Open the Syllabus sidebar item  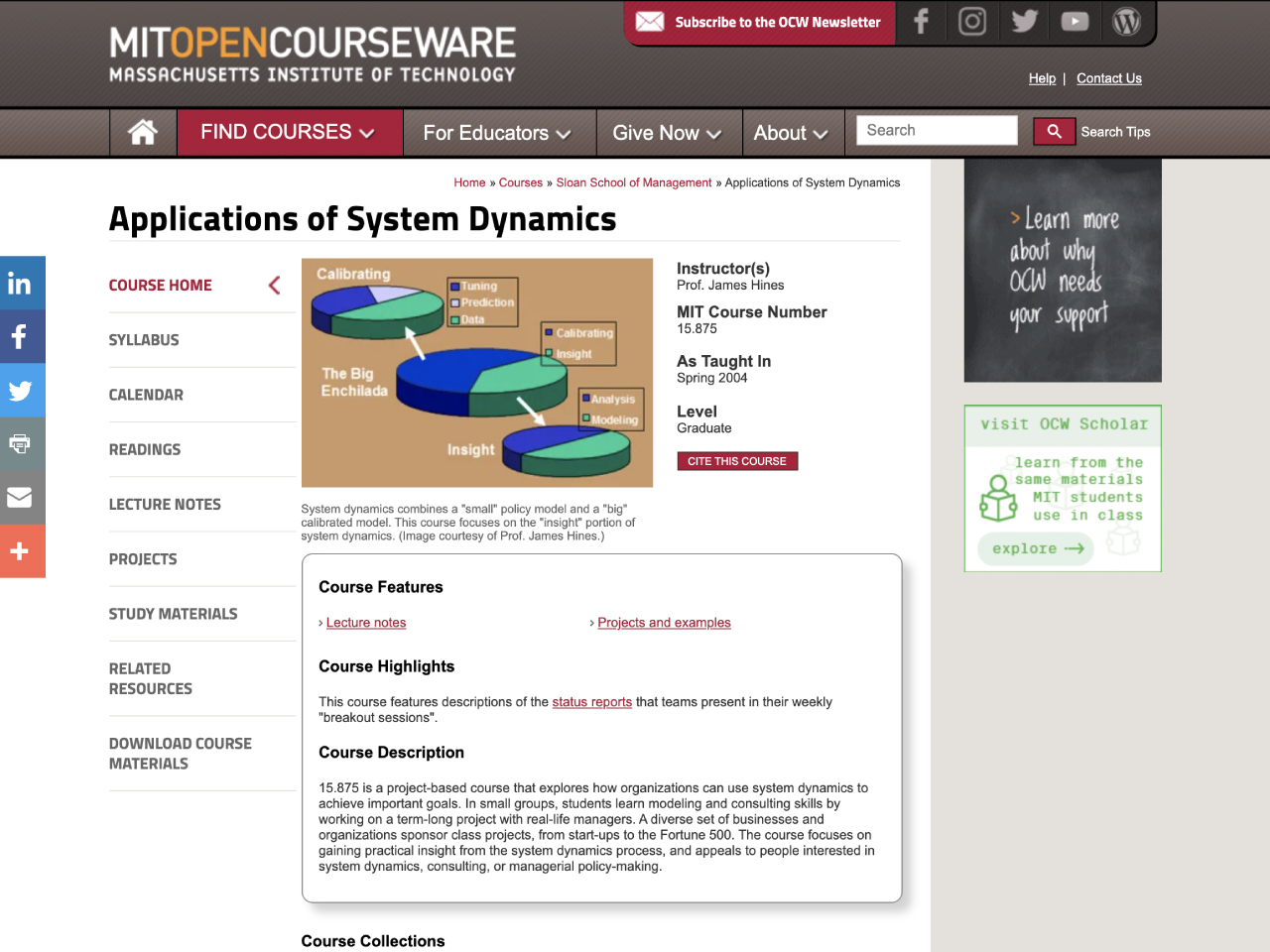(x=144, y=340)
